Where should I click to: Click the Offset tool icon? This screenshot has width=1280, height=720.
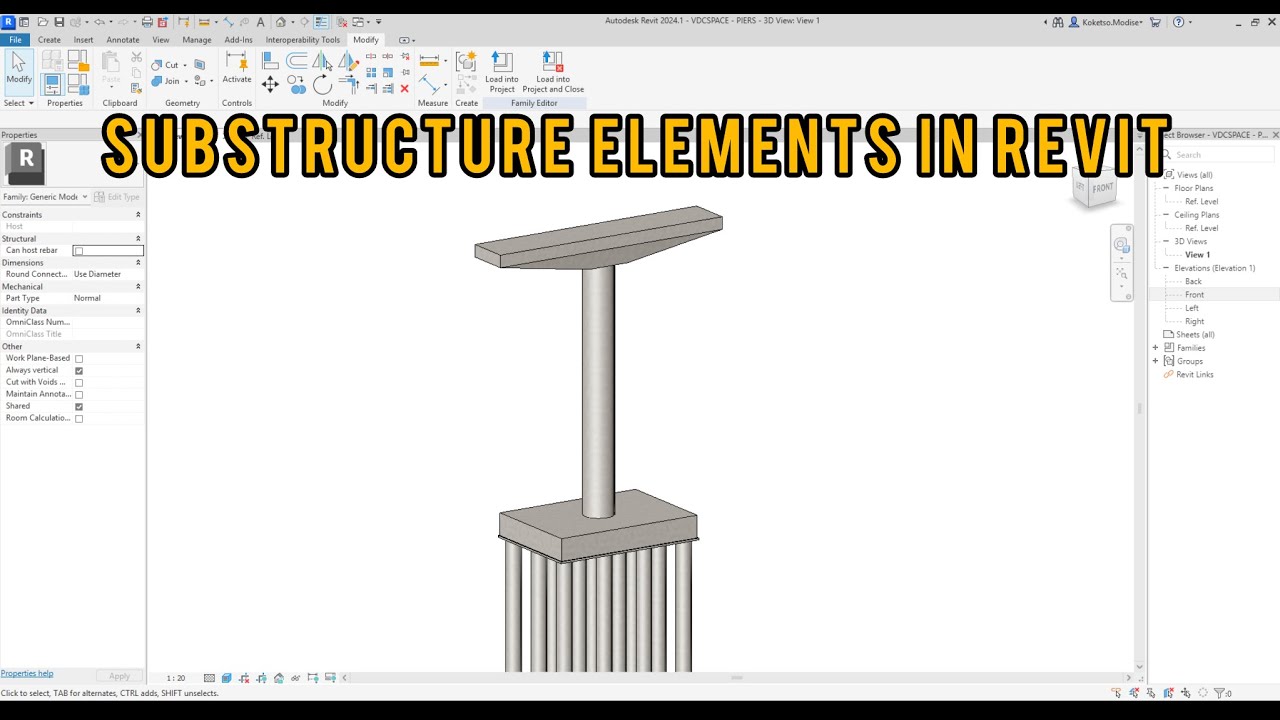coord(296,61)
